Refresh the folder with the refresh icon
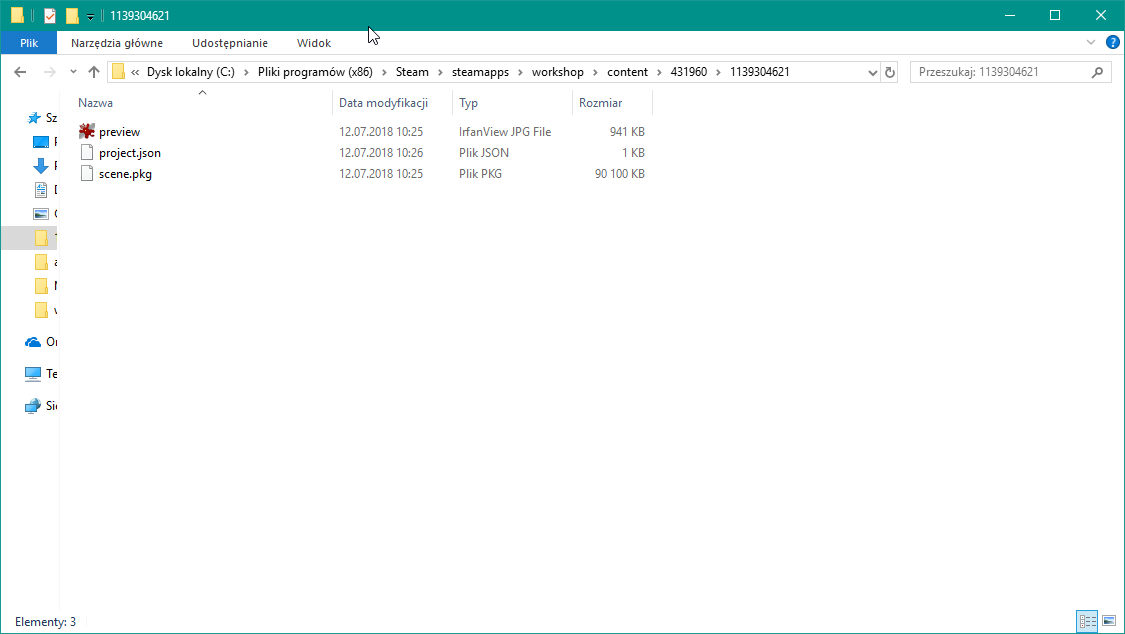 (x=889, y=71)
